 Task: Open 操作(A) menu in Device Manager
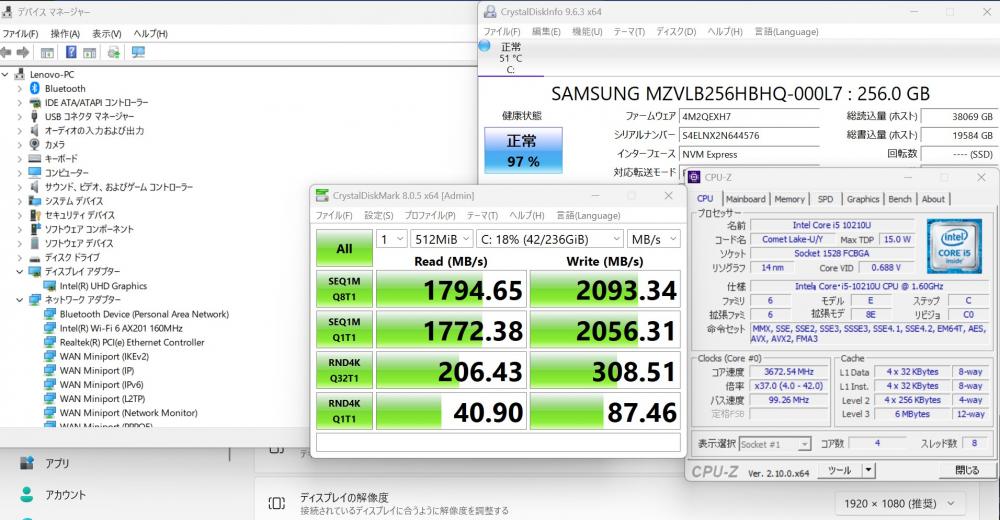pyautogui.click(x=65, y=34)
